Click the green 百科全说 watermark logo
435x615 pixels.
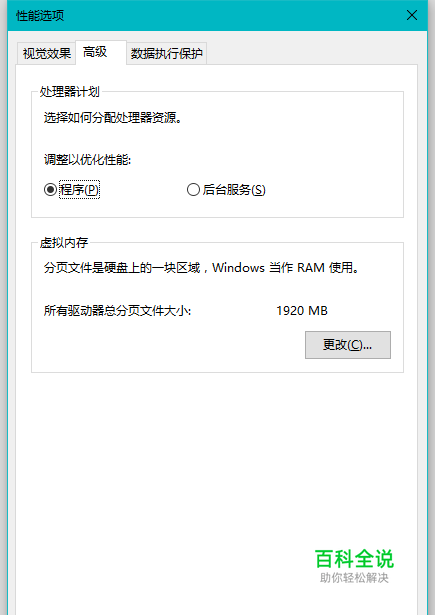tap(354, 559)
